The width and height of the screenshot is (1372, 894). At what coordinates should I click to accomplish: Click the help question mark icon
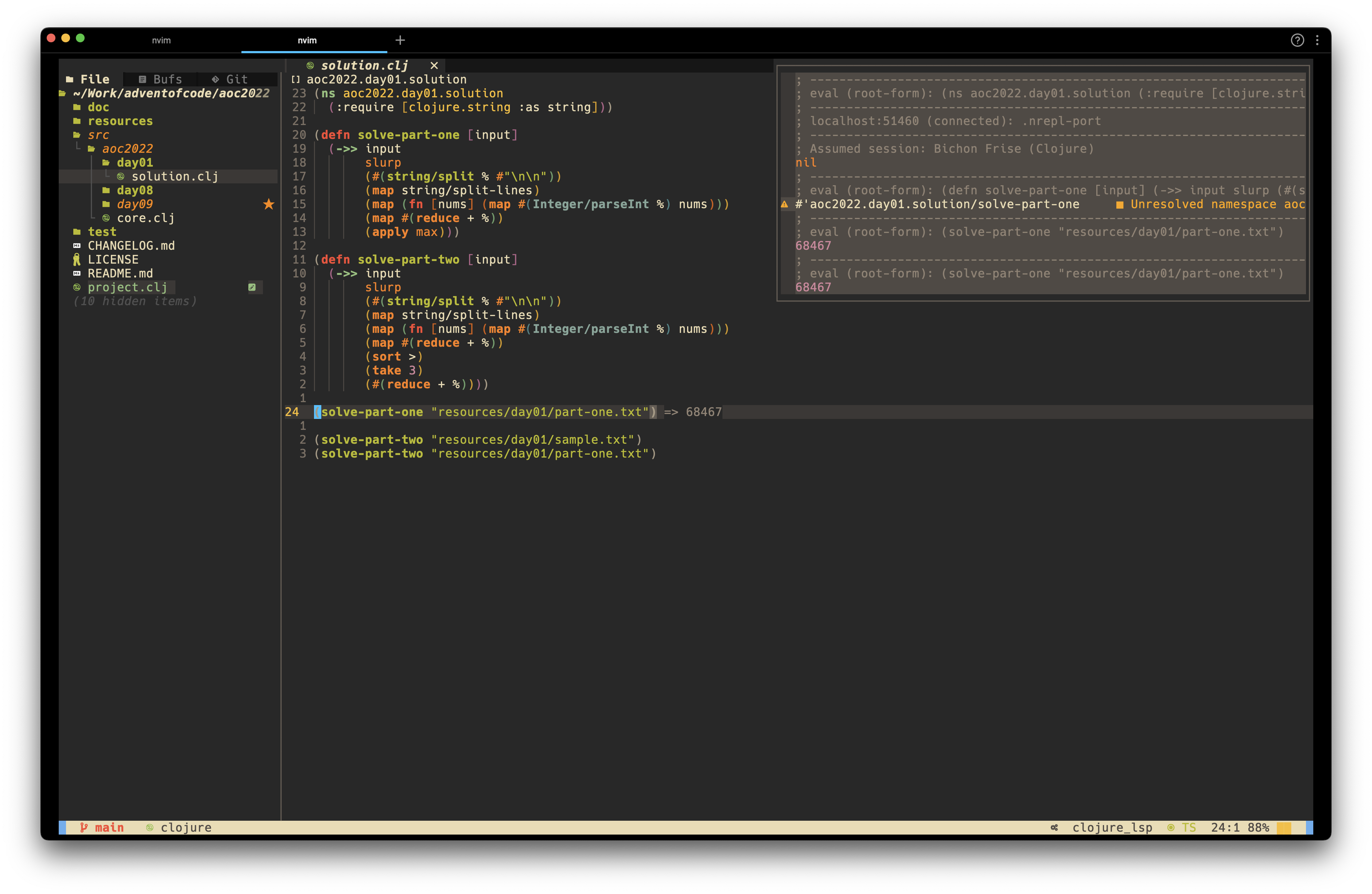coord(1297,40)
